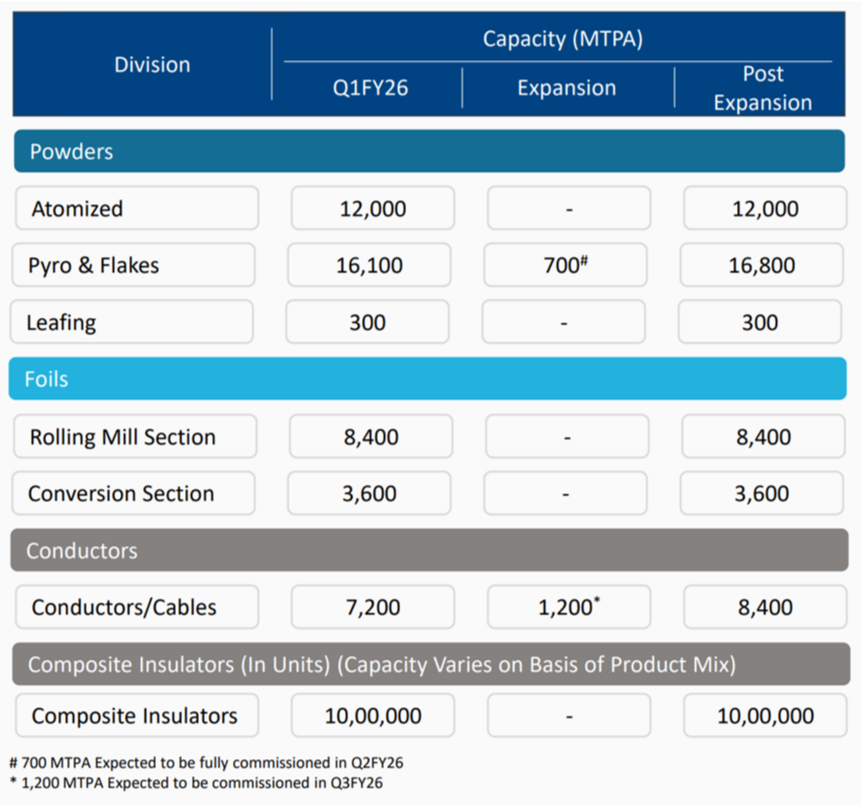Click the Composite Insulators (In Units) section bar
861x805 pixels.
429,665
